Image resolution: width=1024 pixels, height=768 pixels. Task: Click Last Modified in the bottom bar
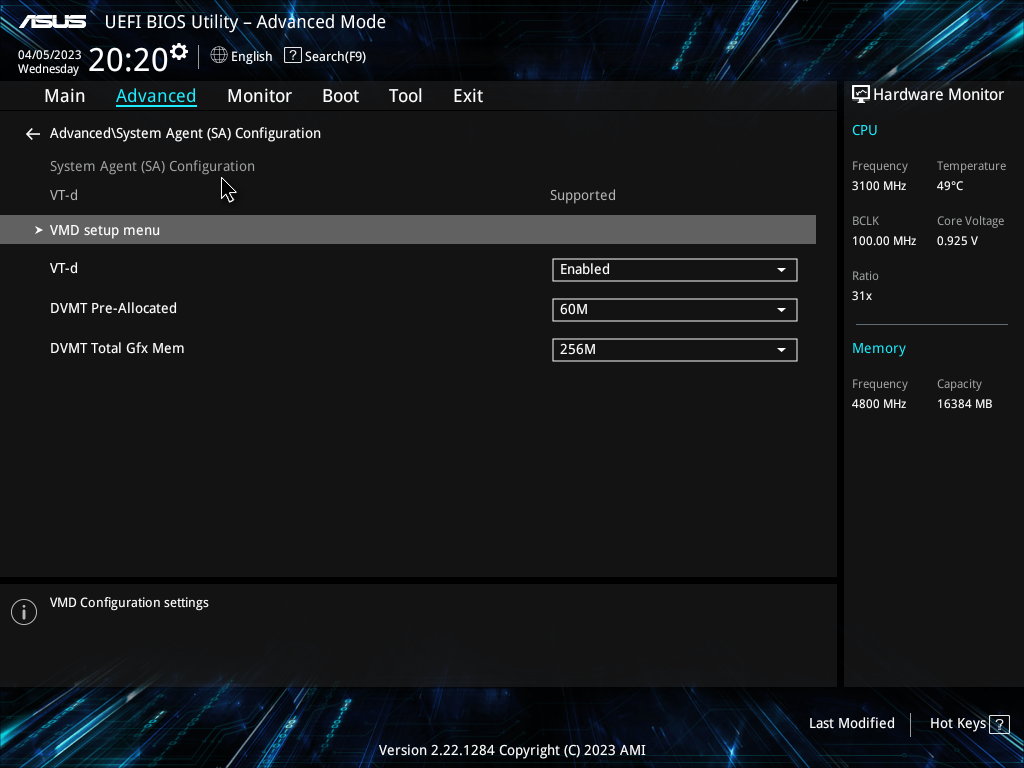click(x=851, y=723)
